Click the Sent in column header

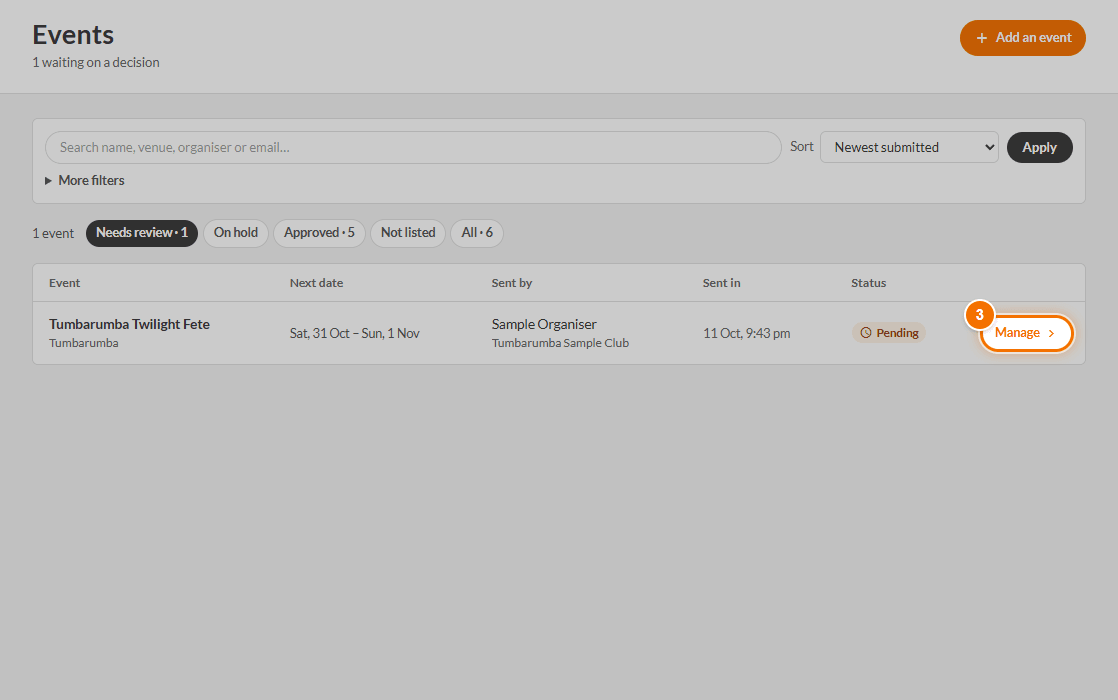pos(722,283)
